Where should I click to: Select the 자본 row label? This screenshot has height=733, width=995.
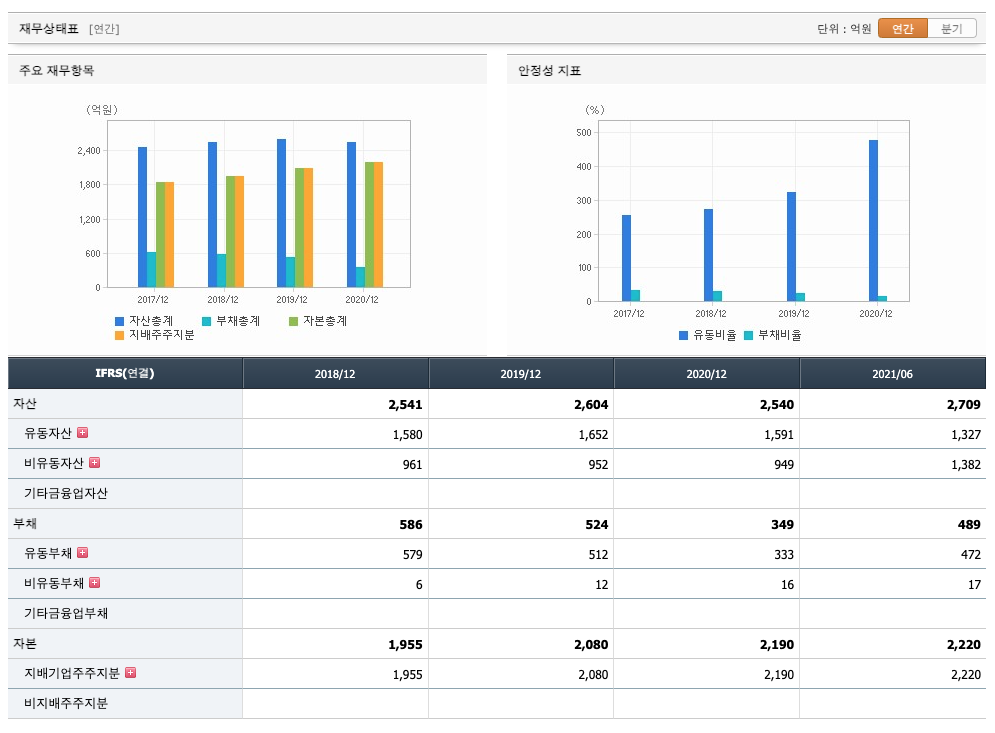pyautogui.click(x=25, y=644)
